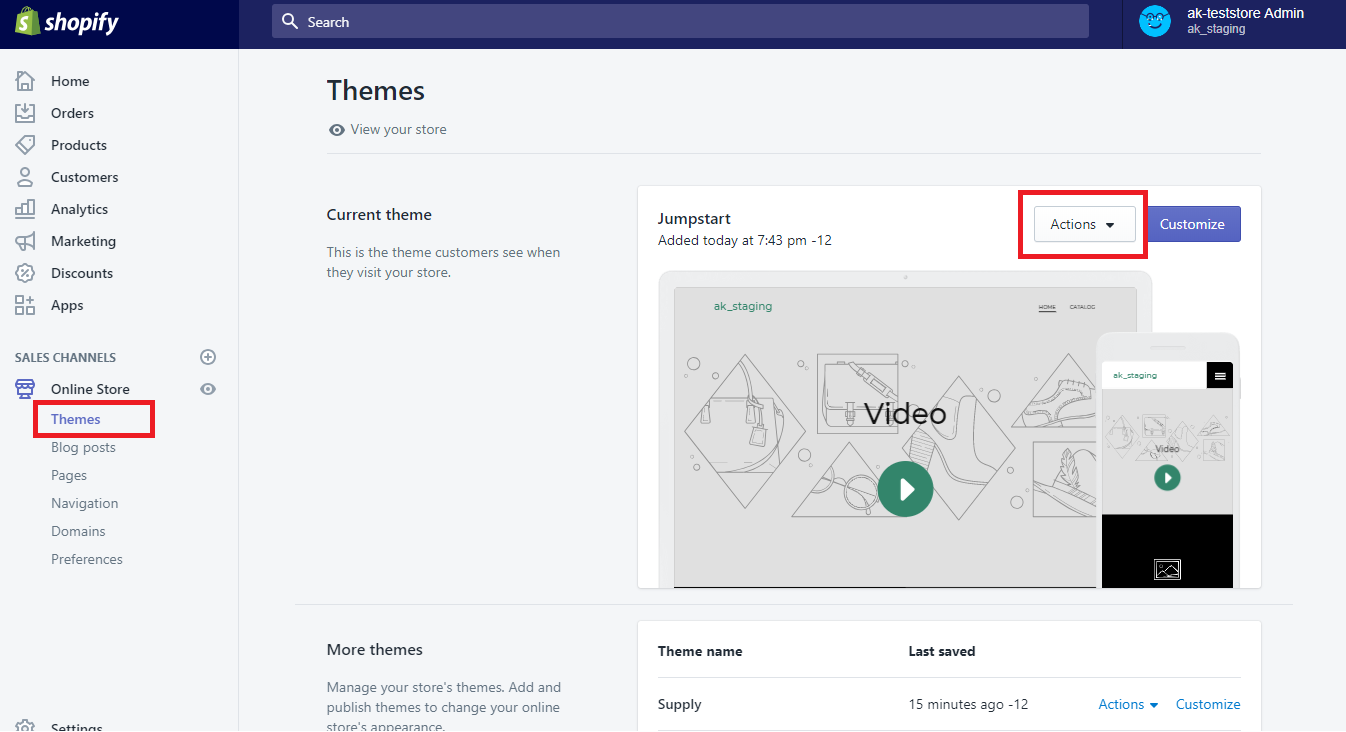
Task: Click the Jumpstart theme title
Action: [694, 219]
